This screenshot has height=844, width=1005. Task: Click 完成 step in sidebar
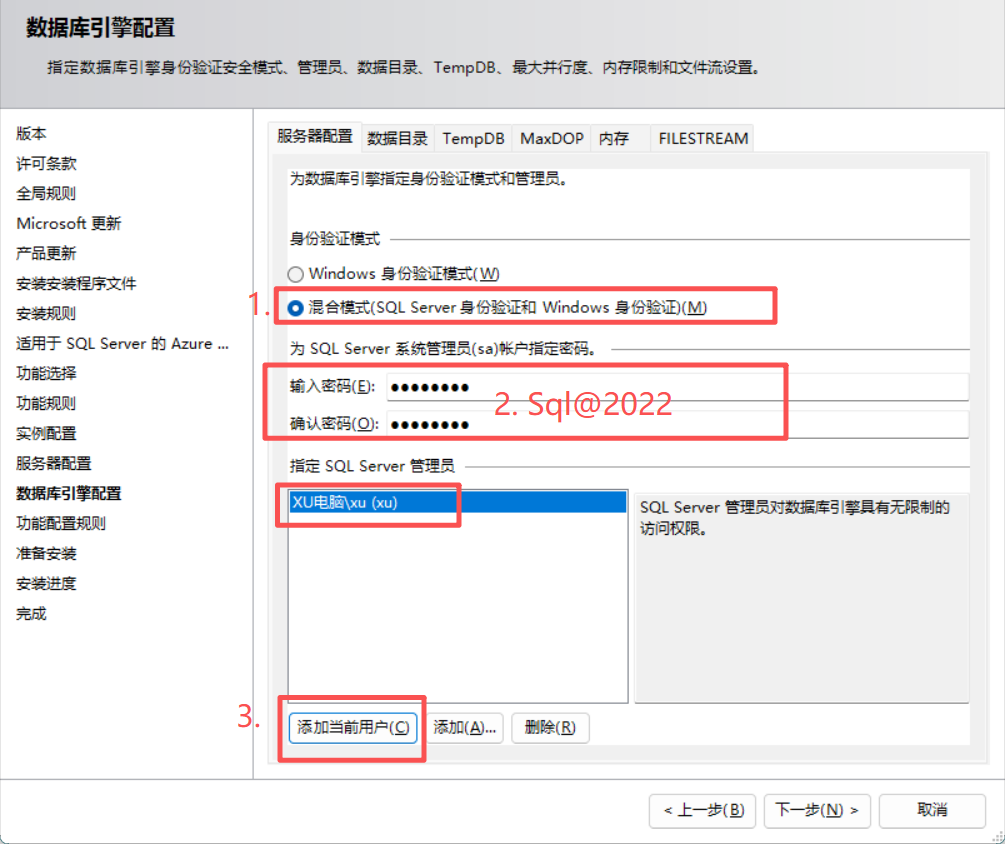31,614
